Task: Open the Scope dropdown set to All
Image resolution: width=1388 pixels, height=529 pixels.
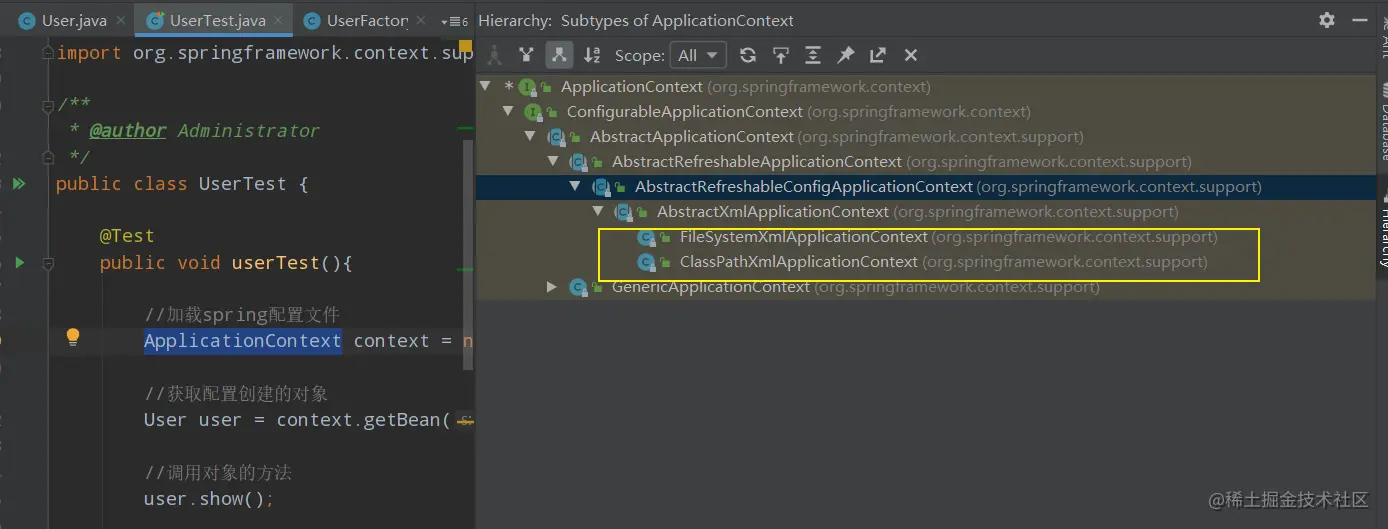Action: coord(699,55)
